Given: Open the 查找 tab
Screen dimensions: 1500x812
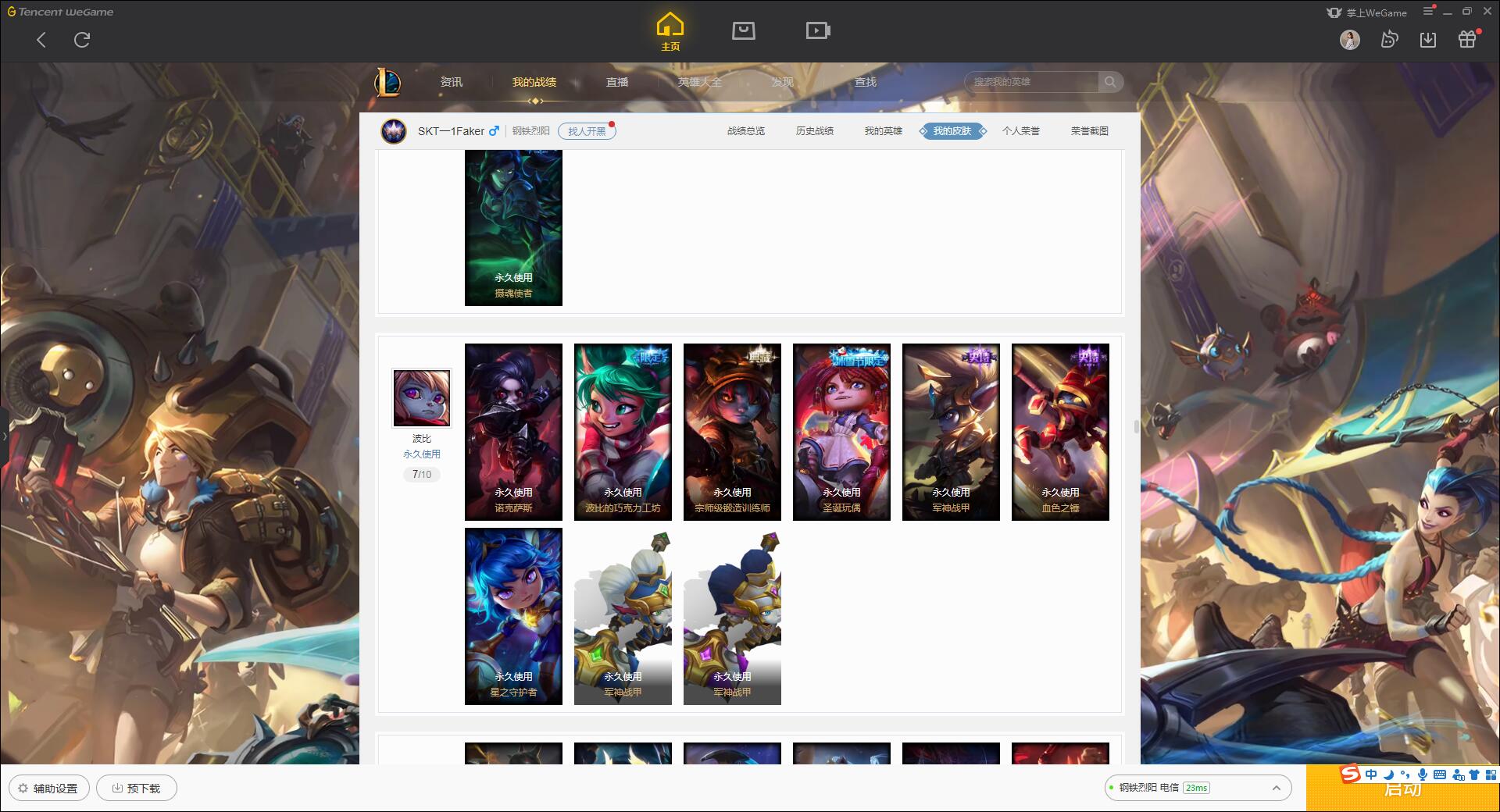Looking at the screenshot, I should click(x=865, y=82).
